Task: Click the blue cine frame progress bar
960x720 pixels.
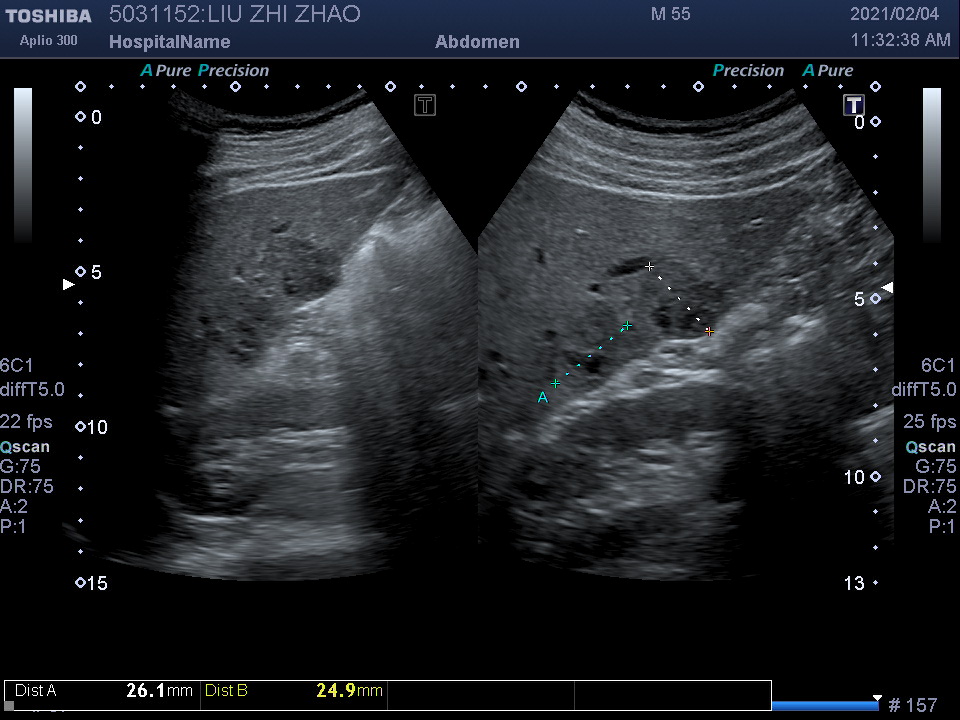Action: coord(825,706)
